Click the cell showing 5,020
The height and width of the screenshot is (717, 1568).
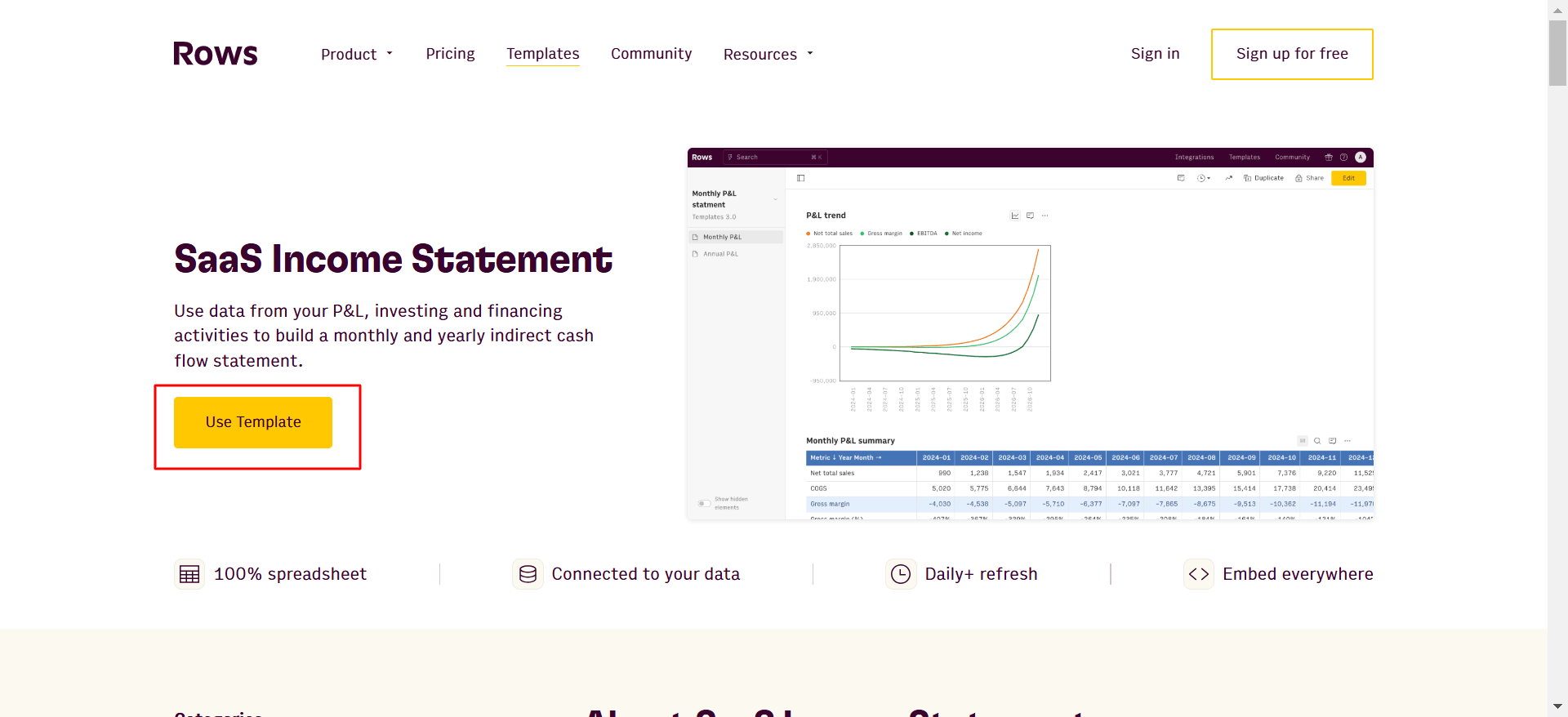[x=936, y=488]
